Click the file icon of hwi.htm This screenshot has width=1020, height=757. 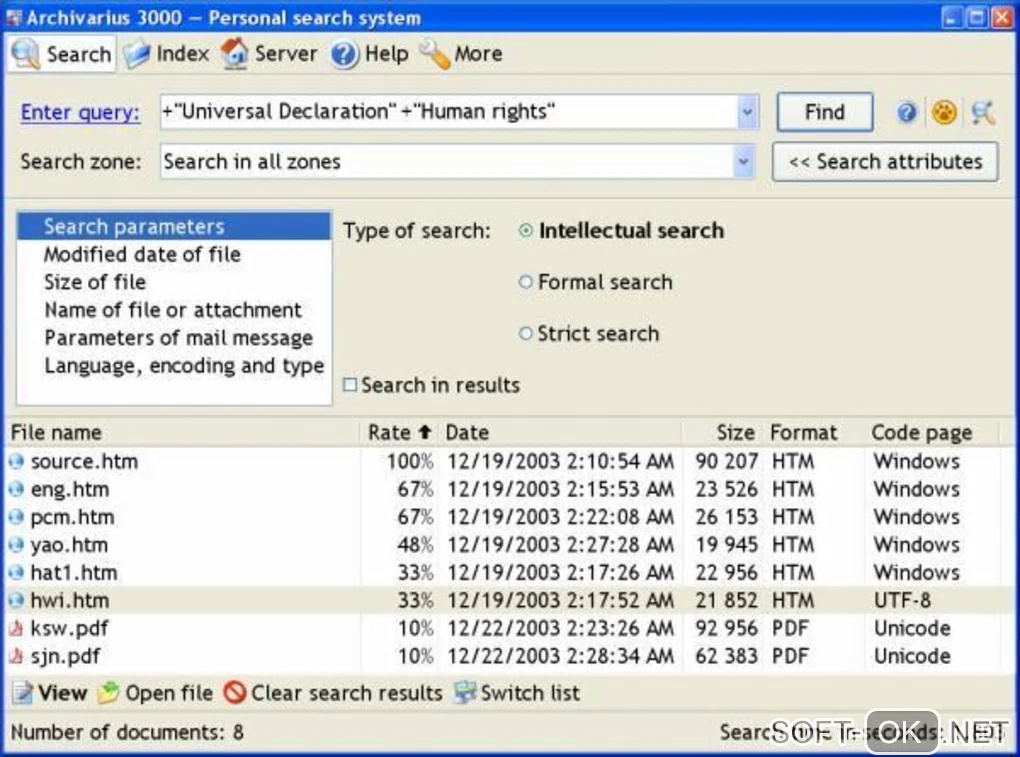pyautogui.click(x=17, y=601)
